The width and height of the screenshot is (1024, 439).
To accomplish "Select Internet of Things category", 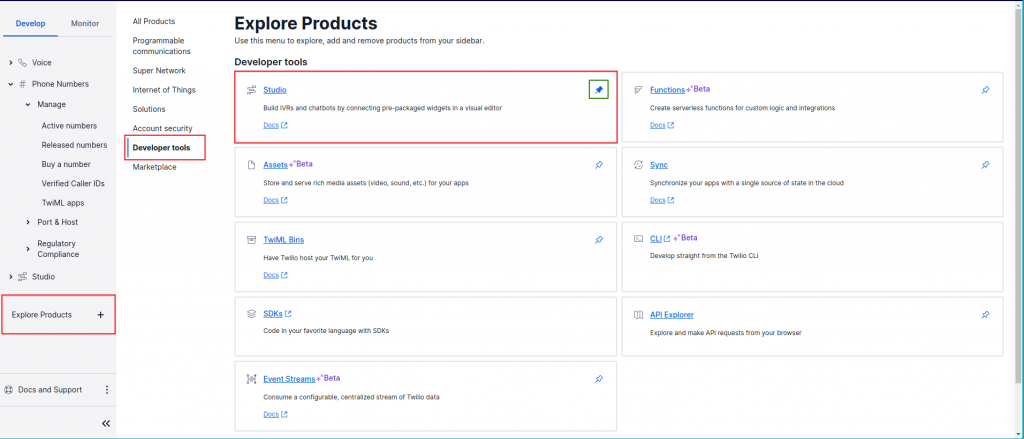I will pos(164,90).
